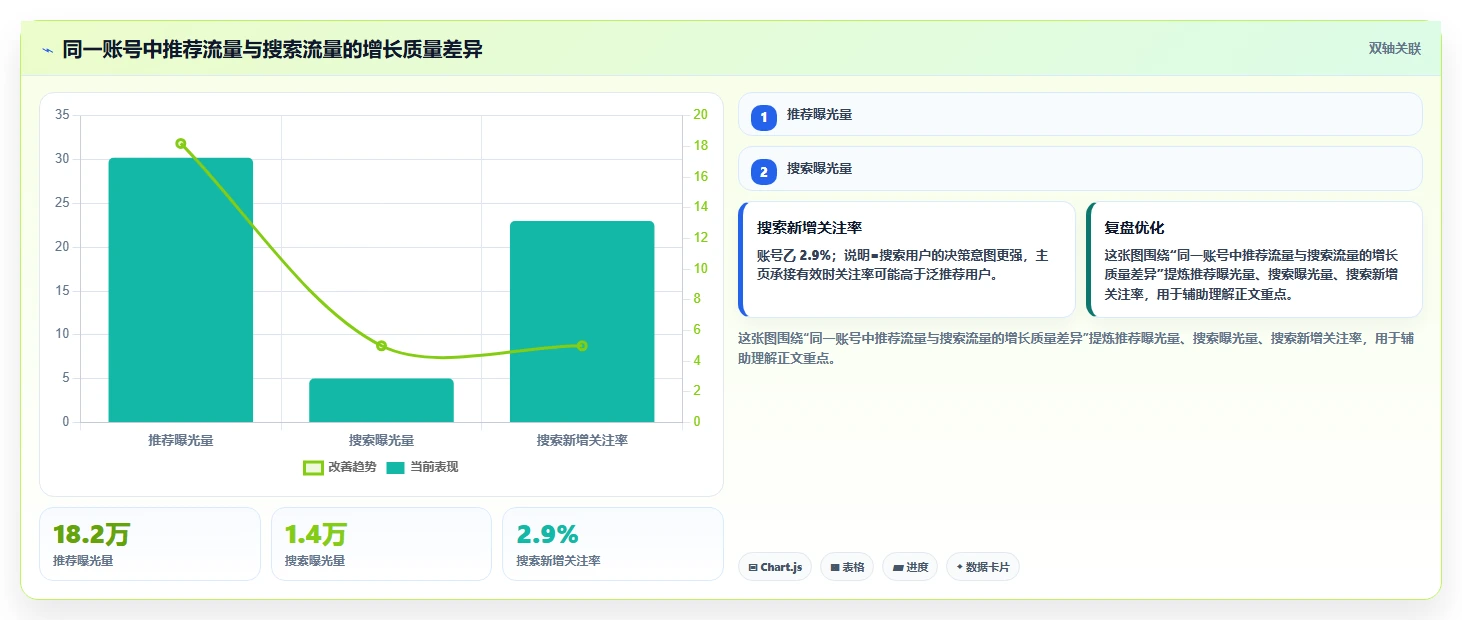1462x620 pixels.
Task: Click the sparkle icon in 数据卡片 tag
Action: click(960, 567)
